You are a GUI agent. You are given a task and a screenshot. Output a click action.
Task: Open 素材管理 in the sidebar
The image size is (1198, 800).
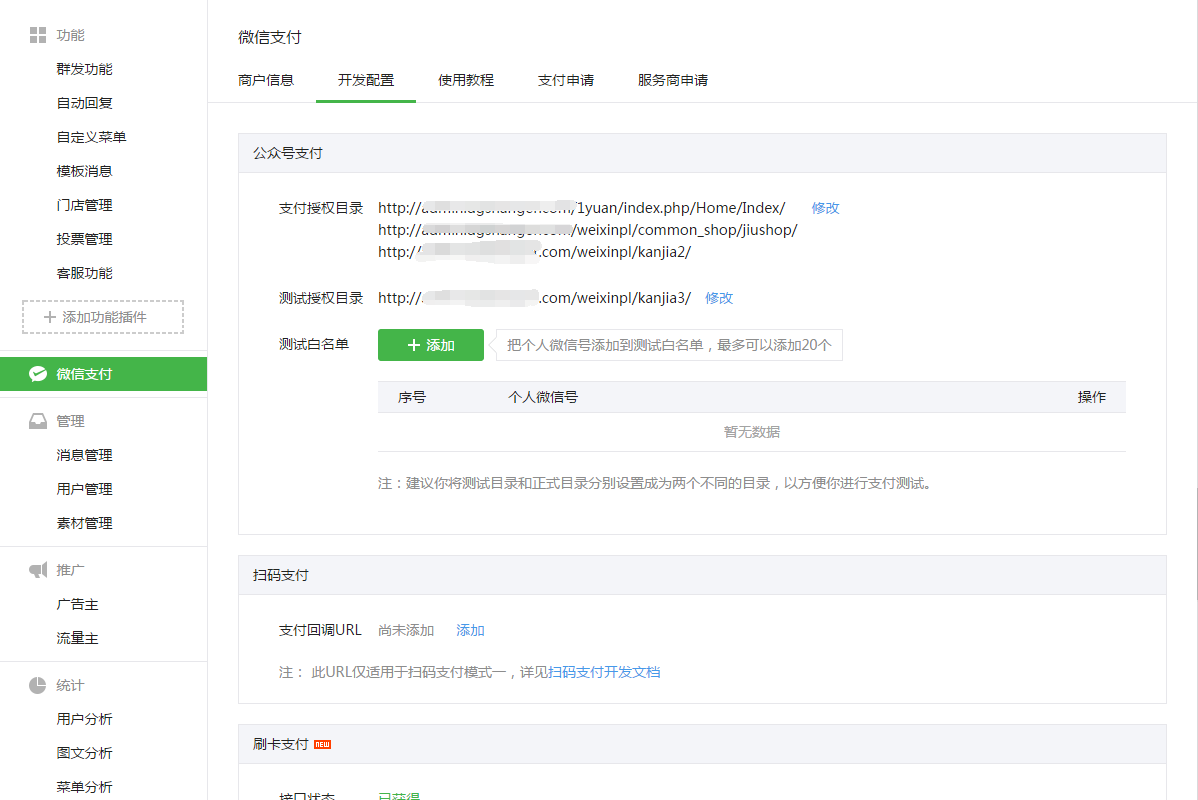coord(84,523)
